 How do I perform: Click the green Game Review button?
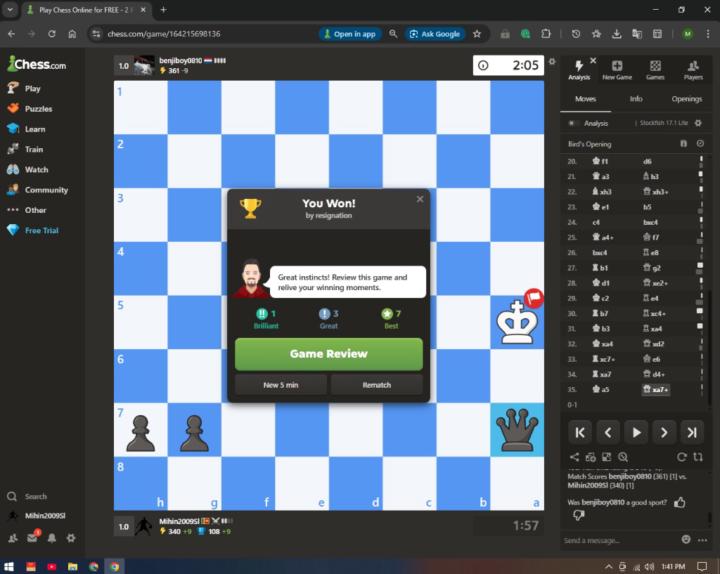[x=328, y=353]
